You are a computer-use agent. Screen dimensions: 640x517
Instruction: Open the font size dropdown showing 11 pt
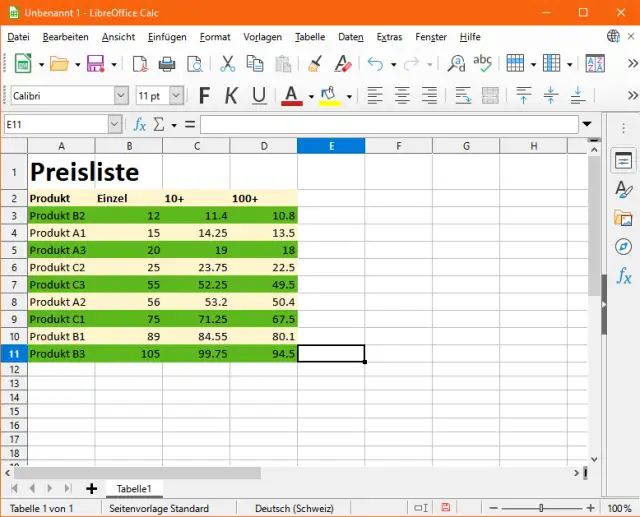point(176,96)
